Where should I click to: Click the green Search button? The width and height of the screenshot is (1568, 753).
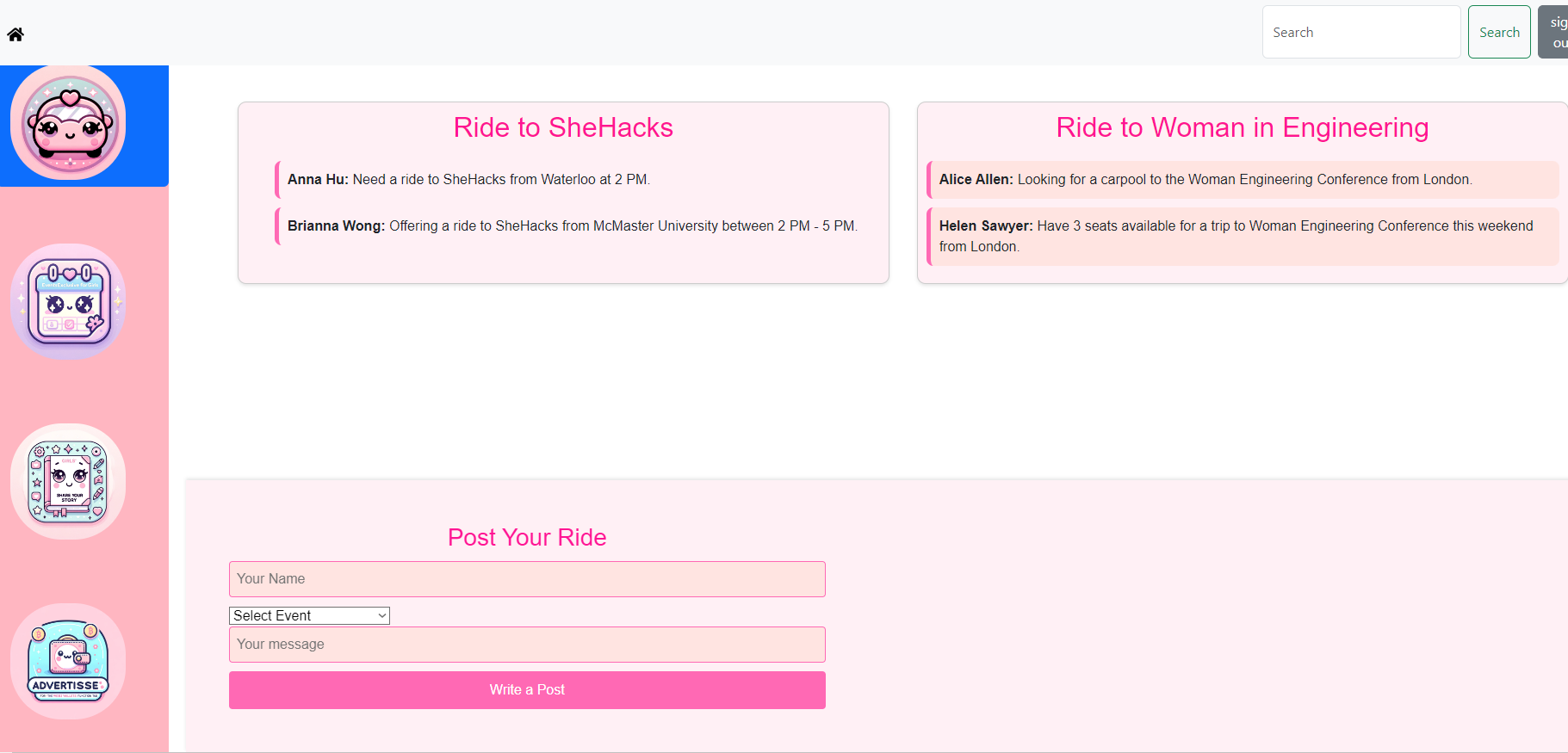tap(1499, 32)
